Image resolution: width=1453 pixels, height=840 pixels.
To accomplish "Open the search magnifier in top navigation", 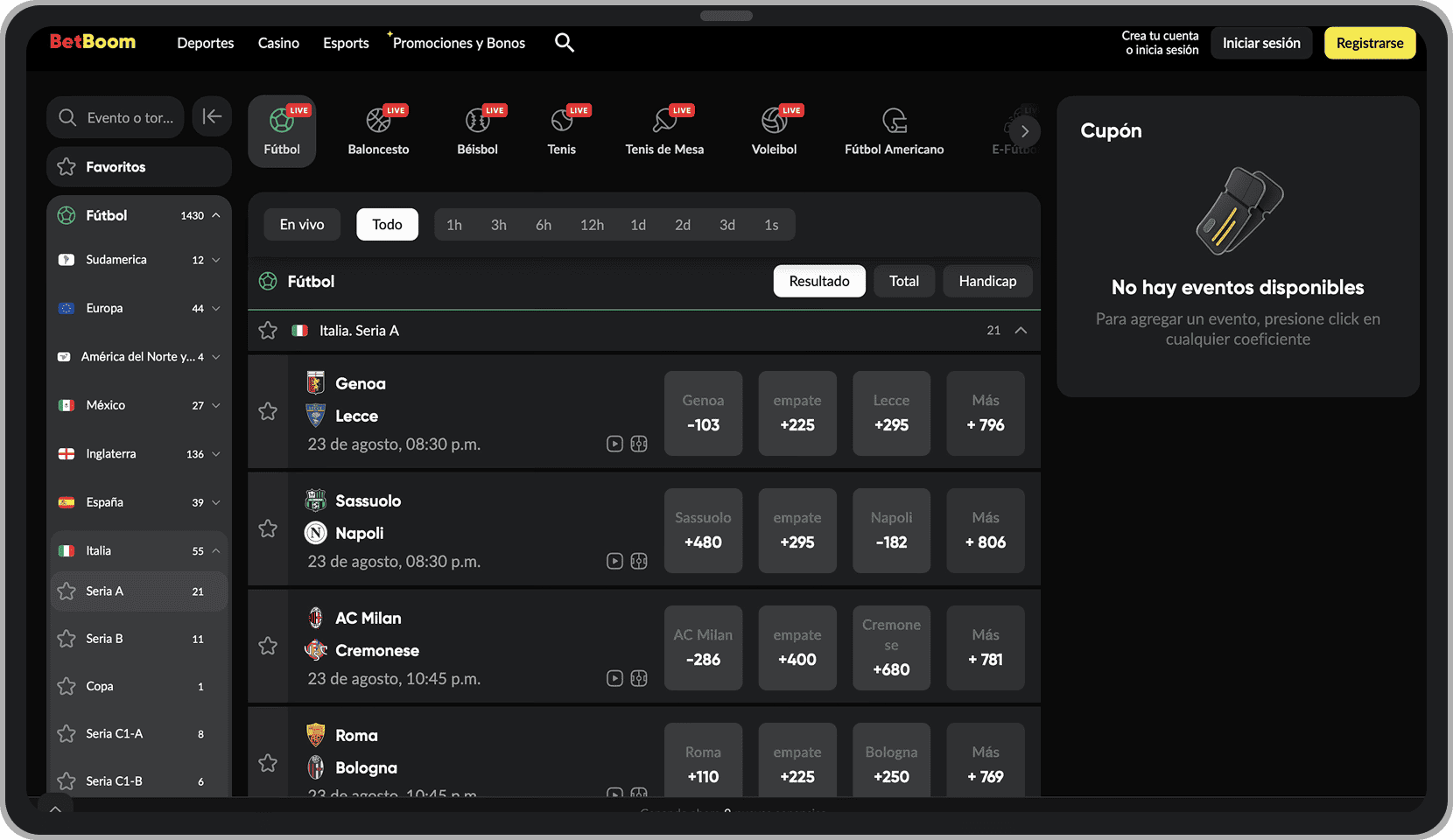I will pyautogui.click(x=565, y=43).
